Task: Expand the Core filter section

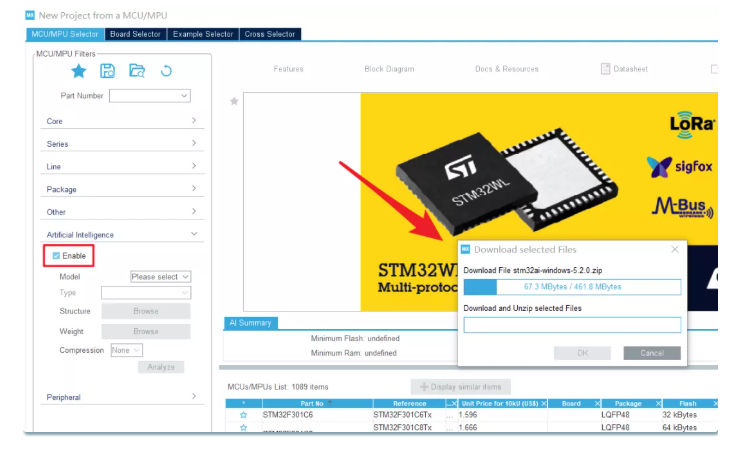Action: click(x=122, y=121)
